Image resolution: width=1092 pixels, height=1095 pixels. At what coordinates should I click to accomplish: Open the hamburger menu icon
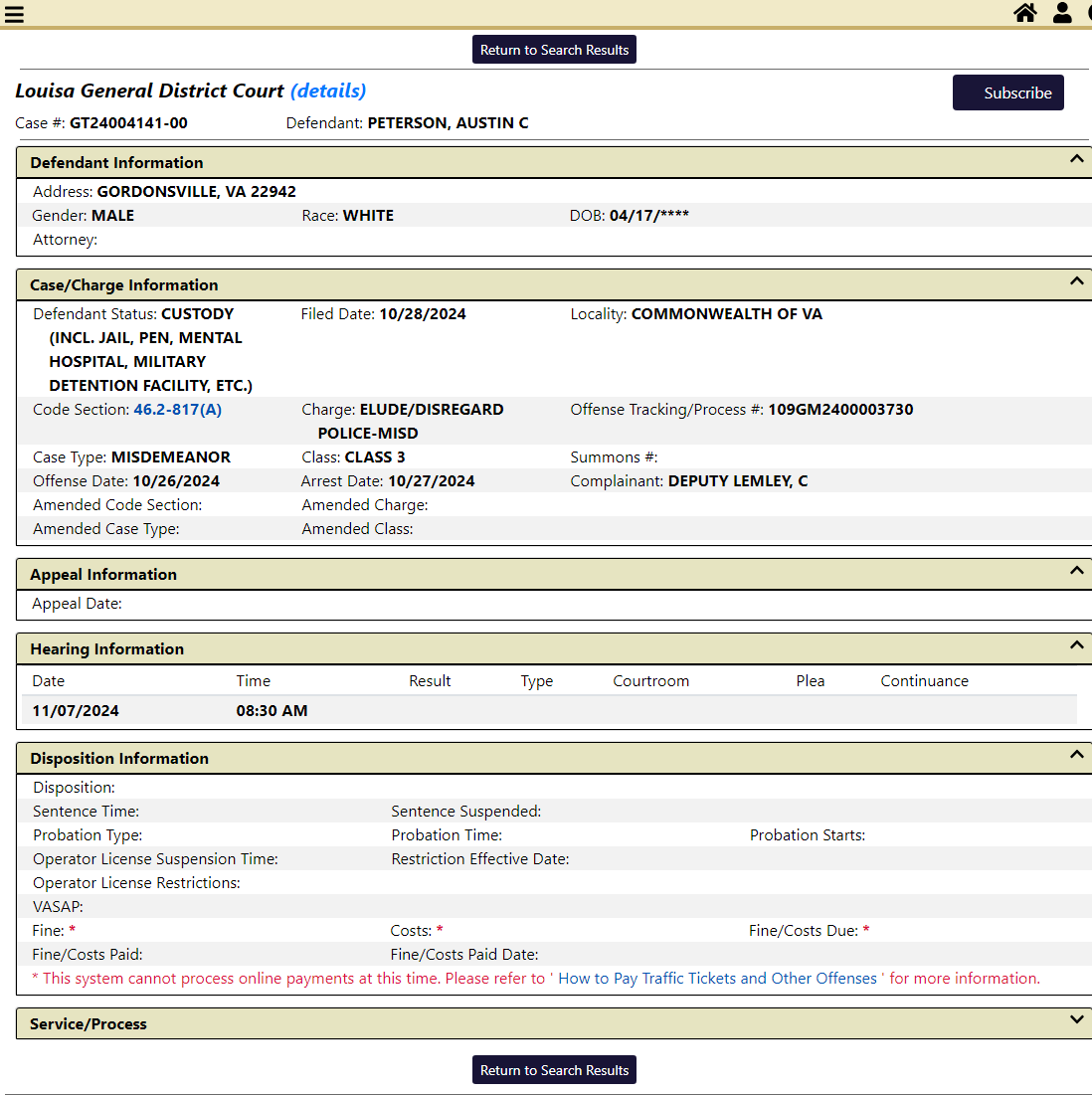pos(14,14)
